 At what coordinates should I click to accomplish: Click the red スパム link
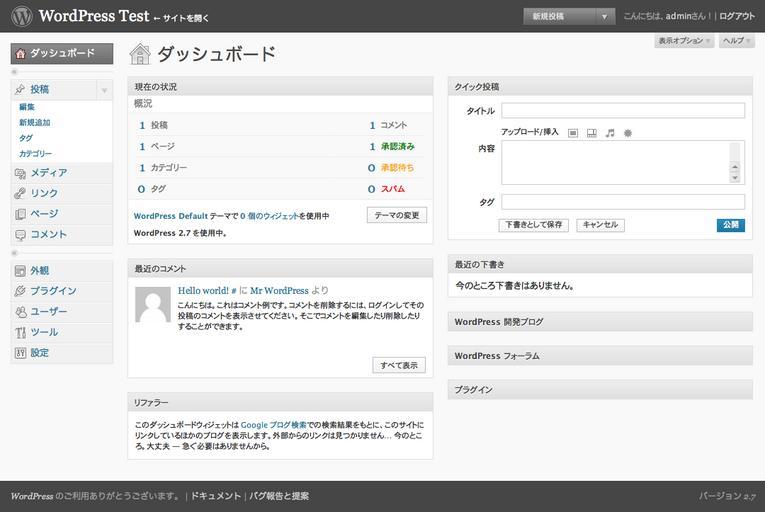[393, 189]
